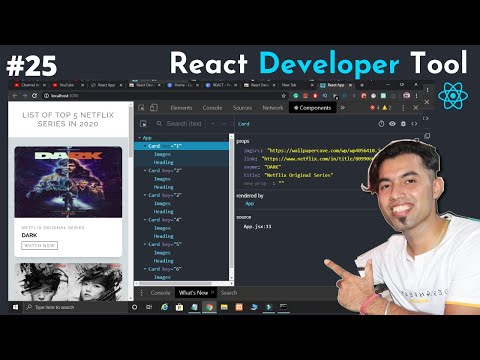Open the drawer three-dot menu beside Console

pos(142,293)
